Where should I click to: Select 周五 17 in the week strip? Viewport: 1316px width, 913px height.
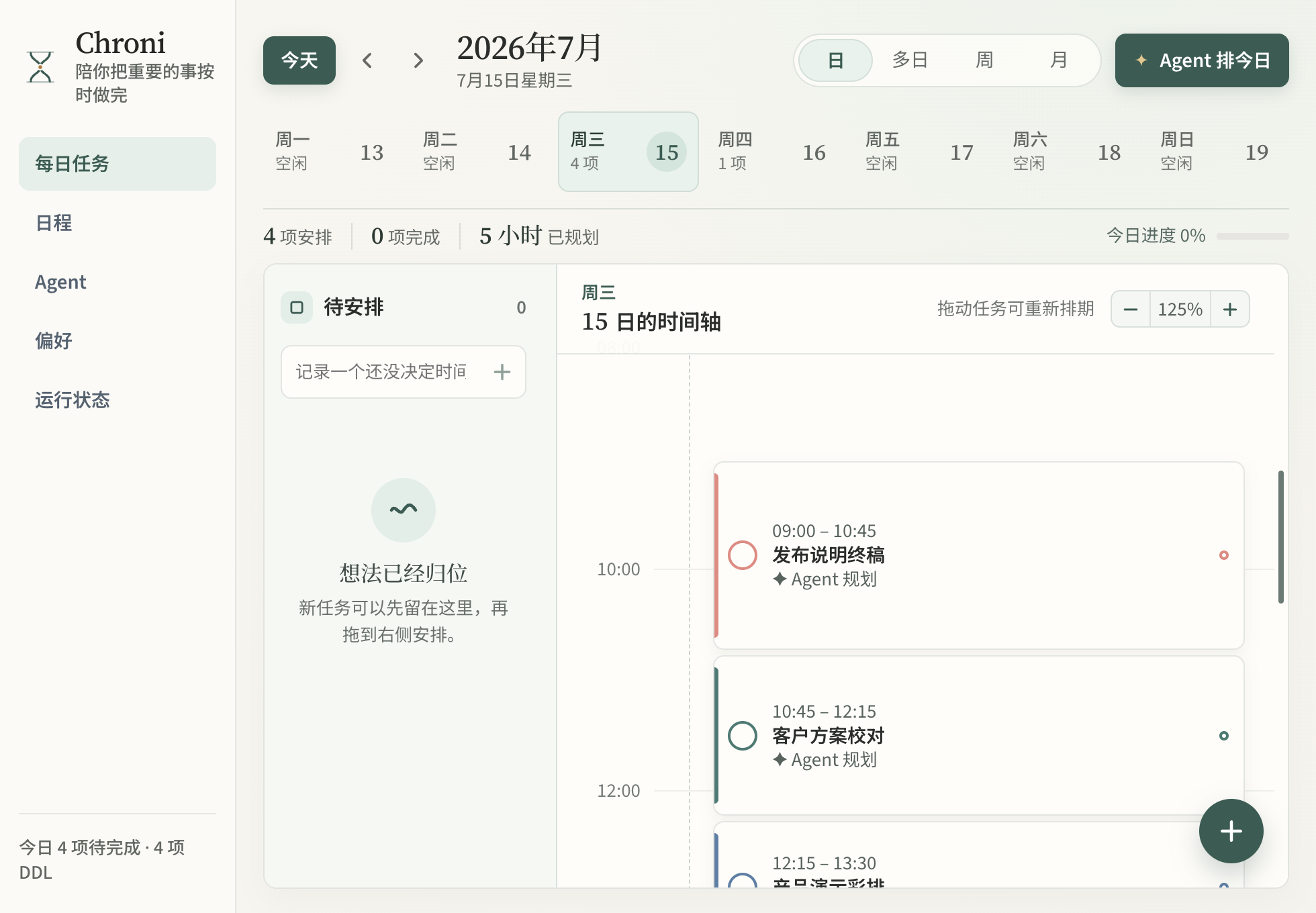point(923,152)
